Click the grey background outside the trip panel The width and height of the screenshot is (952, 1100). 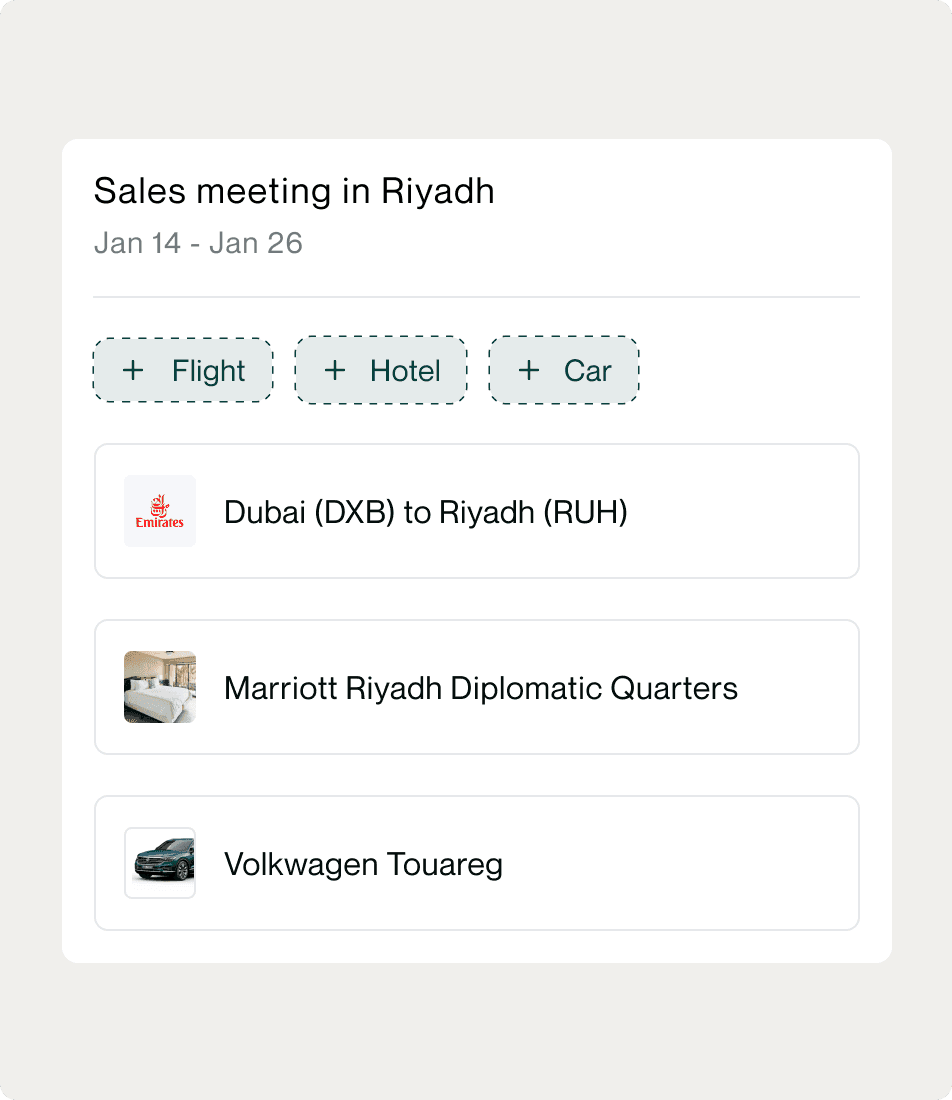pos(476,1031)
